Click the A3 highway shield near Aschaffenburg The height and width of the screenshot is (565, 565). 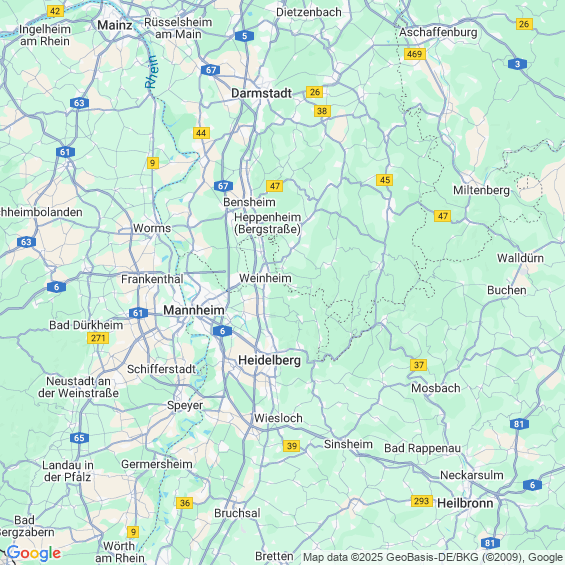(x=517, y=64)
